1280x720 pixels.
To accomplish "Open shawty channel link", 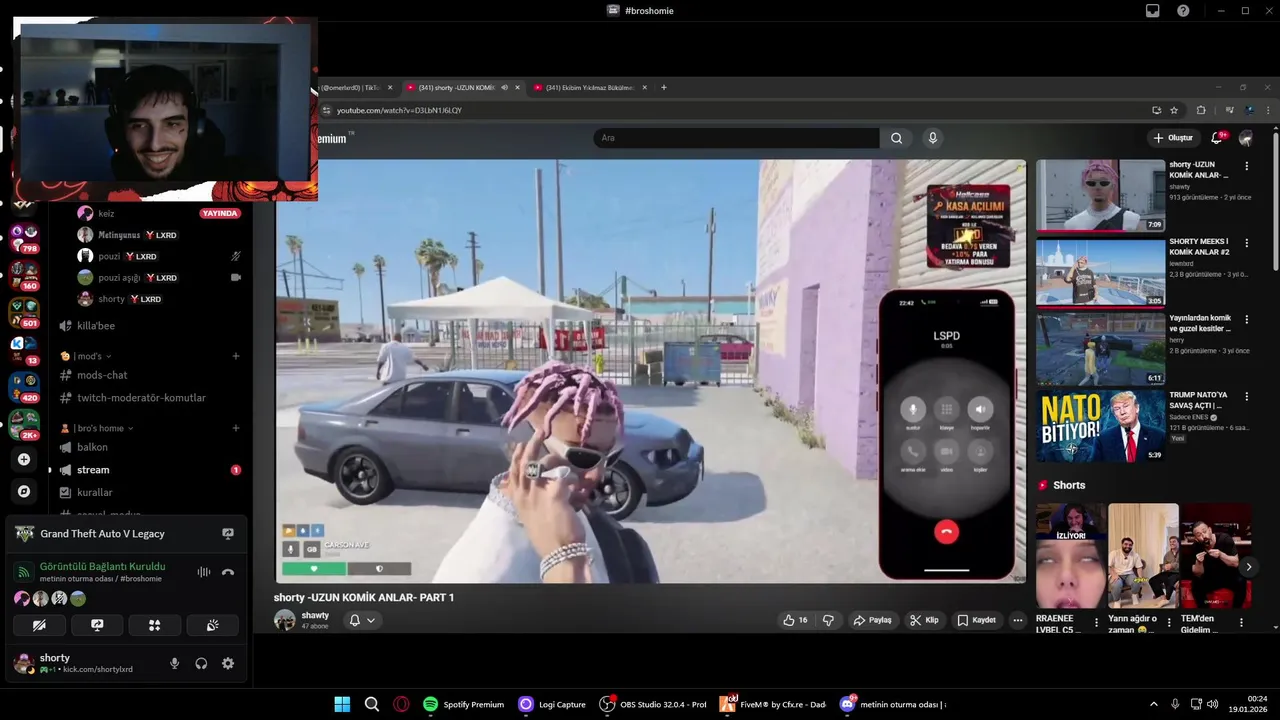I will pos(315,615).
